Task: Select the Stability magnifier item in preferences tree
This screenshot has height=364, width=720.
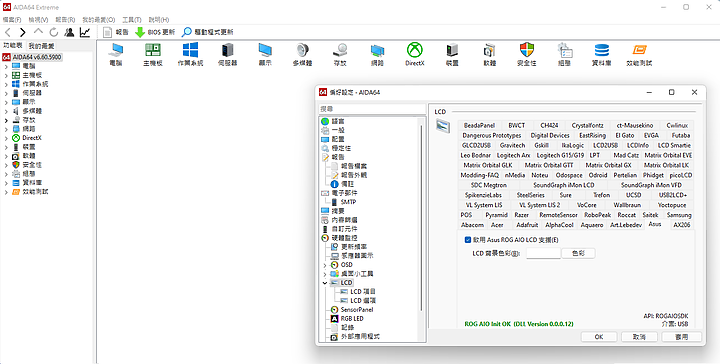Action: click(341, 148)
